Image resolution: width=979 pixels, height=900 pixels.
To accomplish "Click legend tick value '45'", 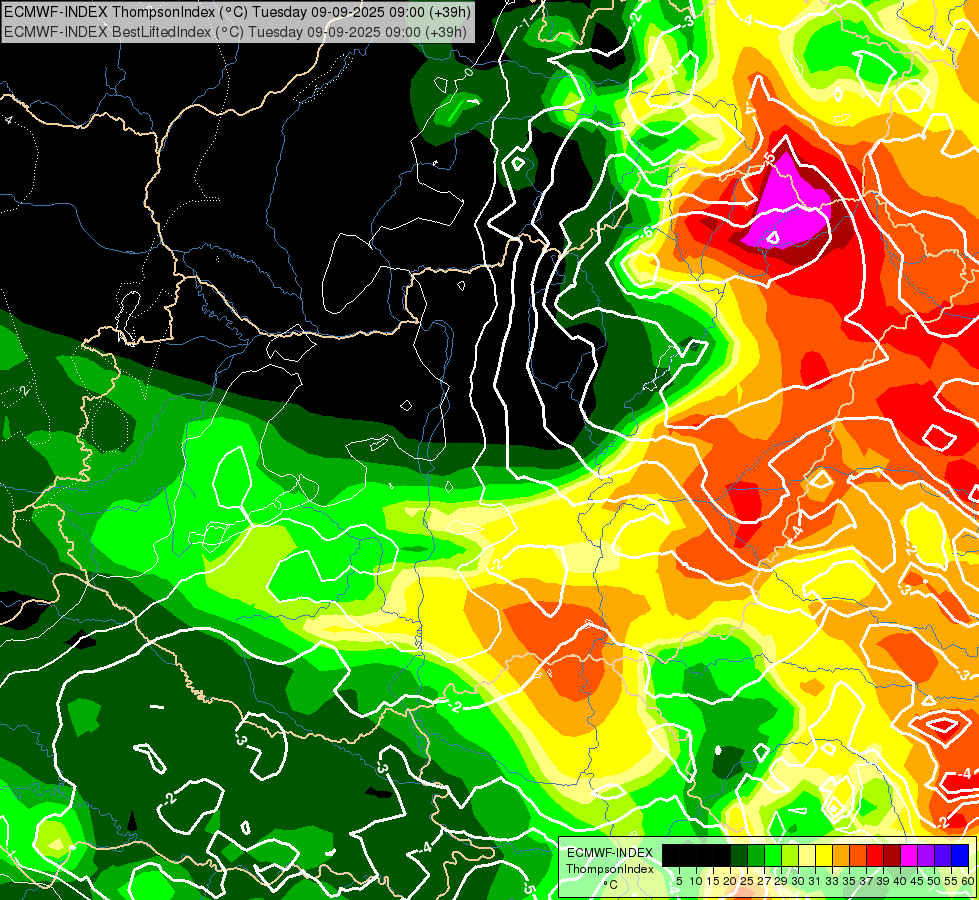I will point(917,881).
